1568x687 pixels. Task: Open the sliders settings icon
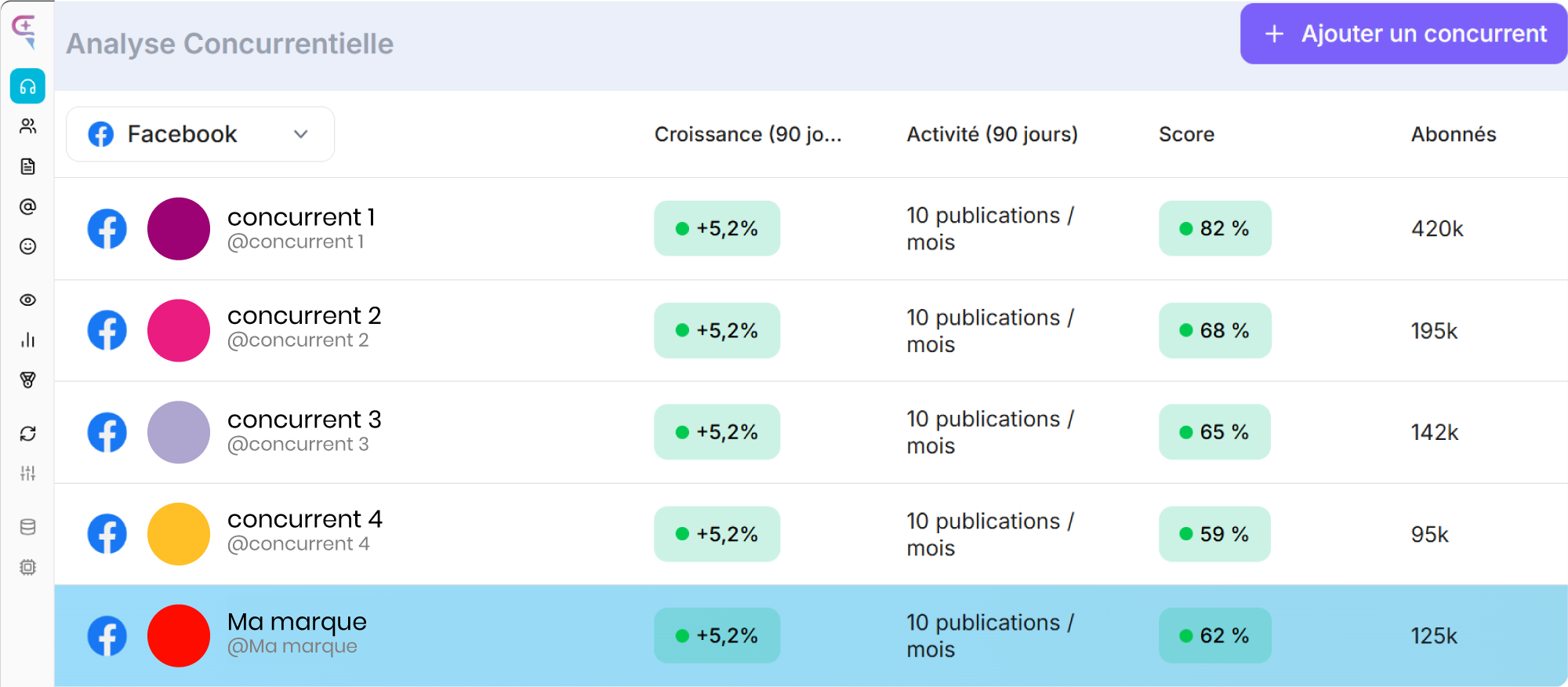click(27, 473)
